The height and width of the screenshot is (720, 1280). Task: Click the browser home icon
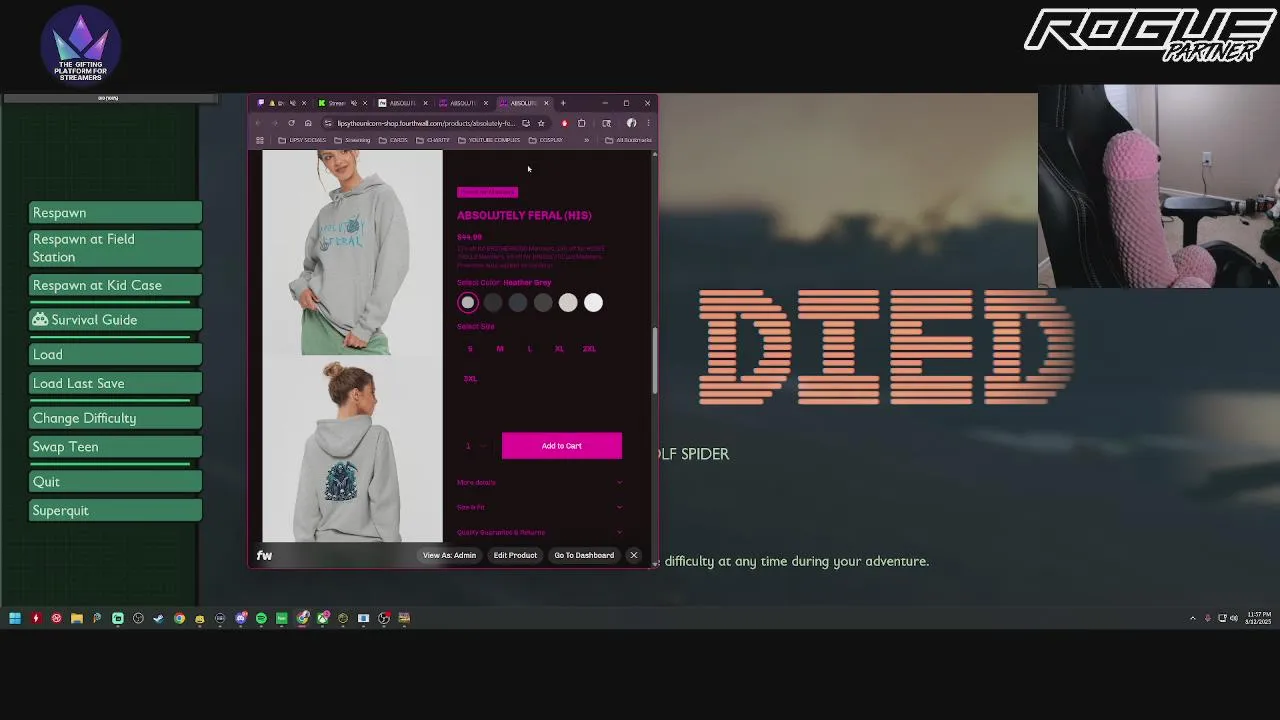pos(308,123)
